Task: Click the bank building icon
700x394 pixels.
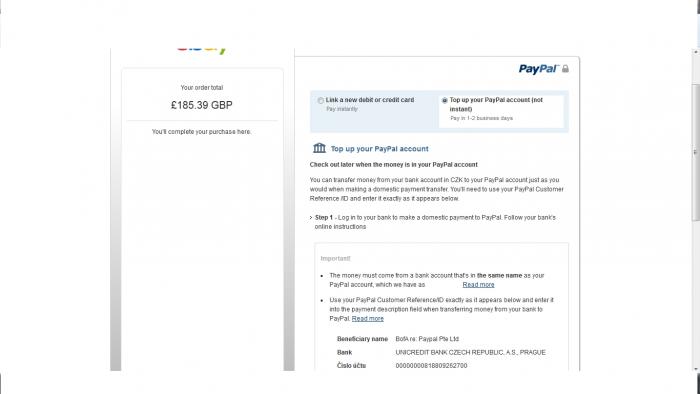Action: (x=319, y=148)
